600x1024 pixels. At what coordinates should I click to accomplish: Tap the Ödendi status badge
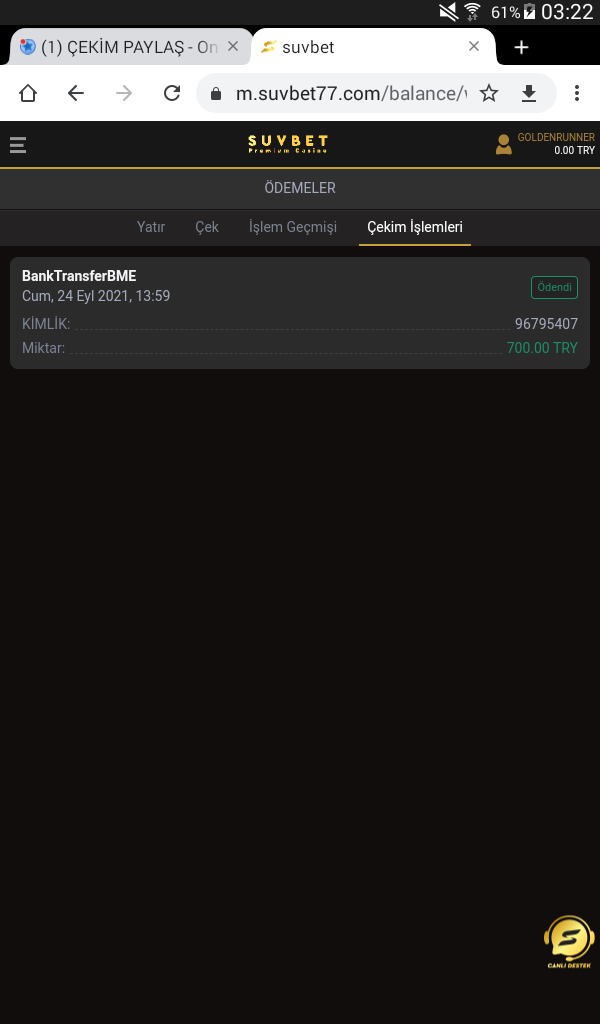(x=554, y=287)
